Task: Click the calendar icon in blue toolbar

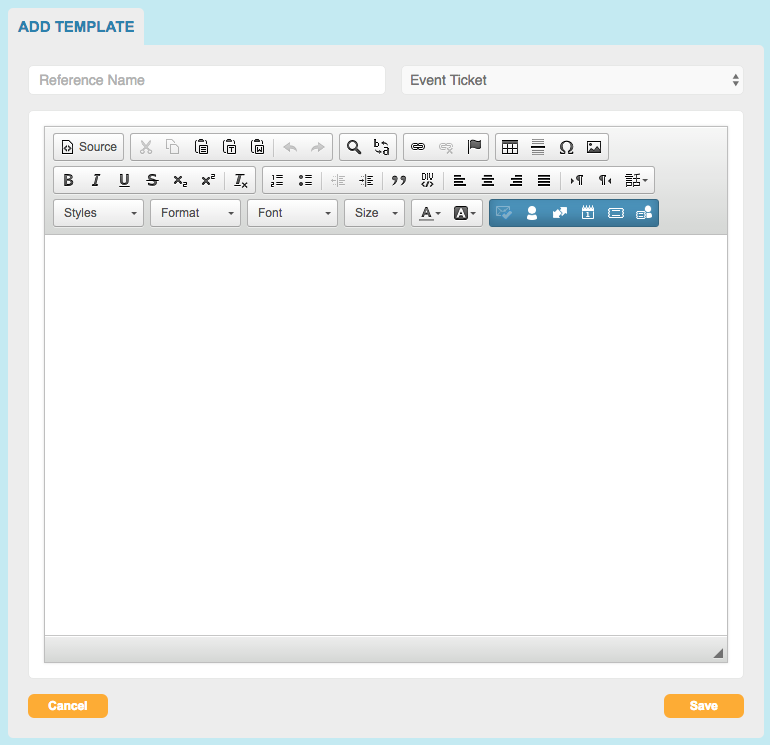Action: [588, 212]
